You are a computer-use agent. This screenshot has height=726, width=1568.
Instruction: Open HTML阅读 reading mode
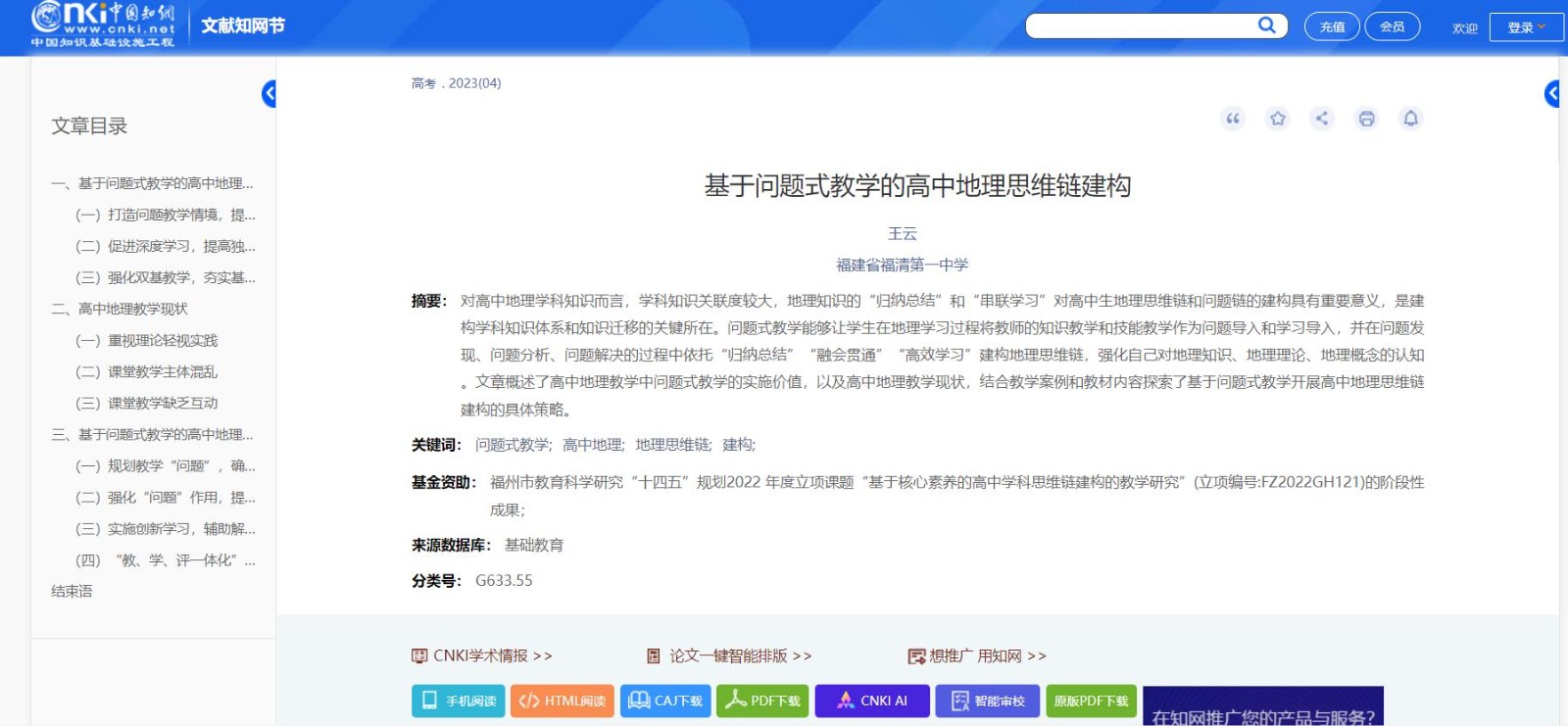tap(563, 701)
